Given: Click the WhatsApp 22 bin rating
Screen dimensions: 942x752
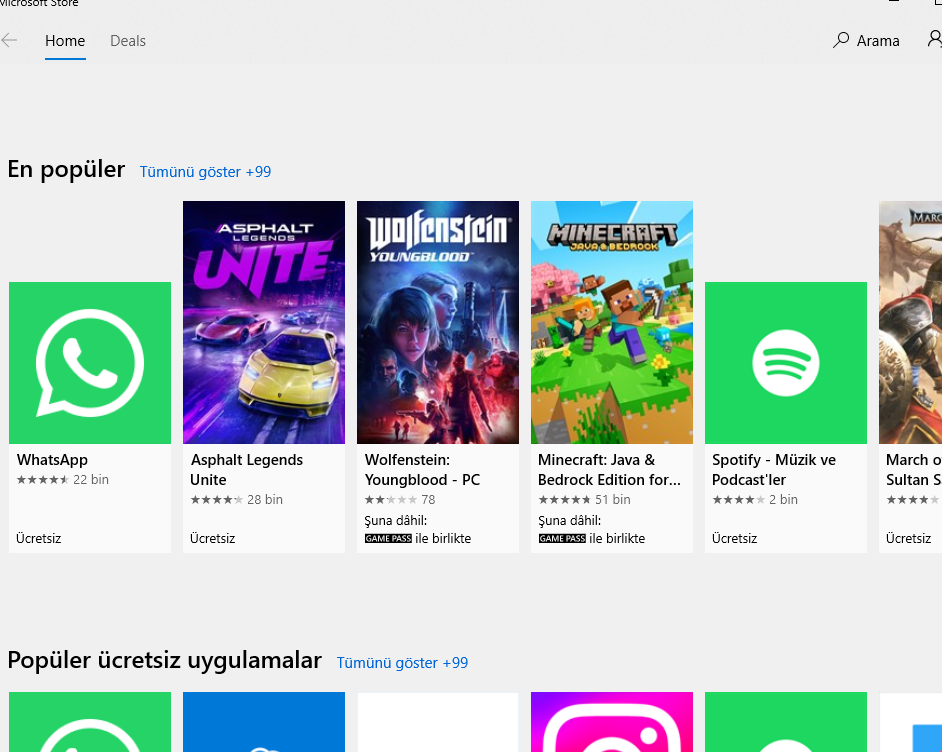Looking at the screenshot, I should [x=62, y=479].
